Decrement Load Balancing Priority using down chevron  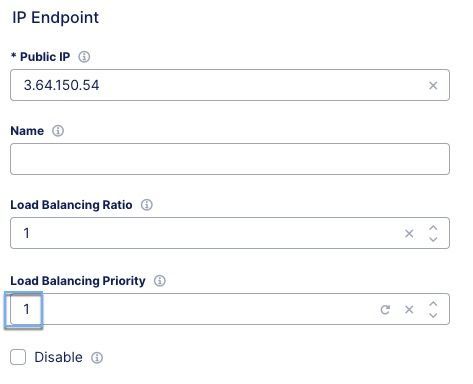click(433, 315)
